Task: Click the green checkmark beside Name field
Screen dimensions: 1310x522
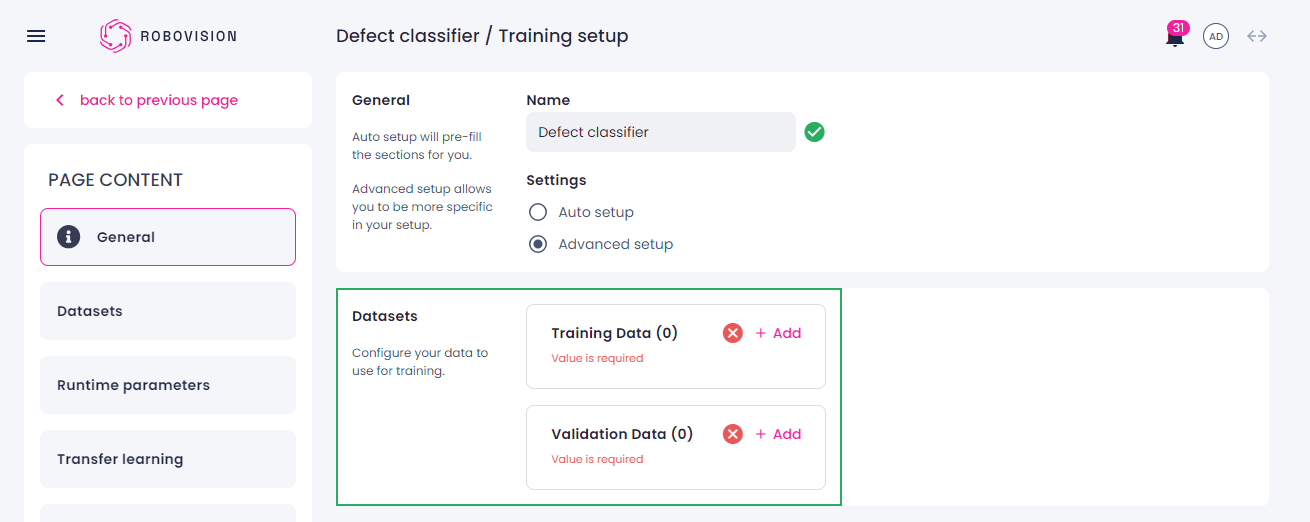Action: (x=814, y=132)
